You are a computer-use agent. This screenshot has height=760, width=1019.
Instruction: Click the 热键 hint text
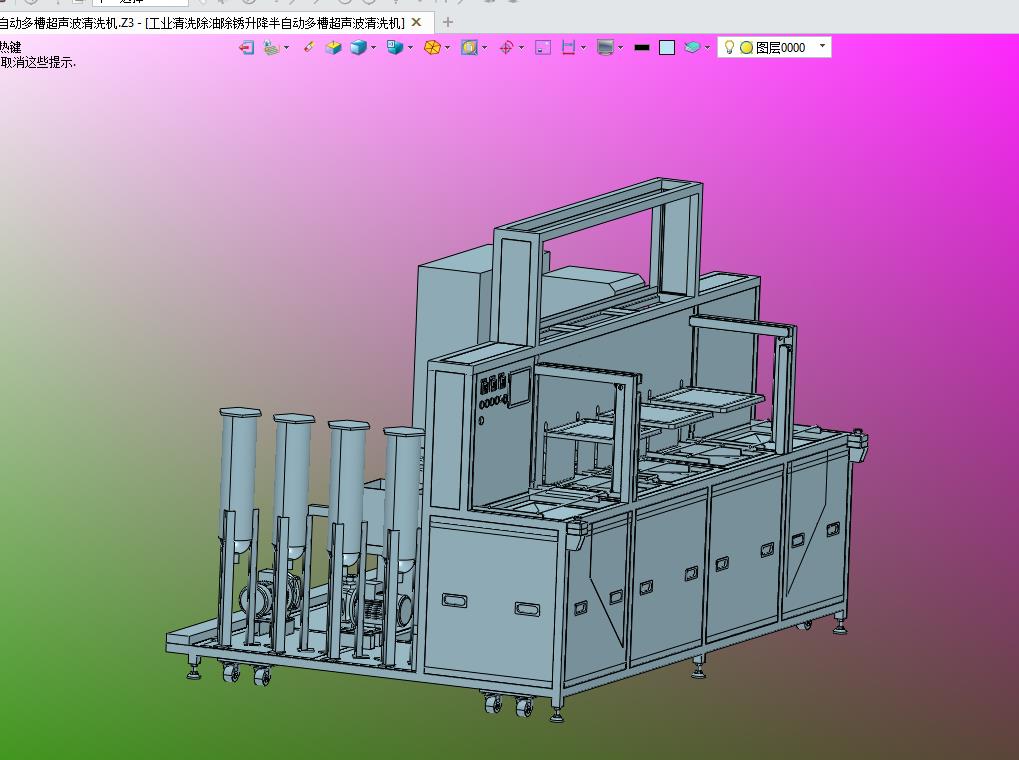(10, 47)
